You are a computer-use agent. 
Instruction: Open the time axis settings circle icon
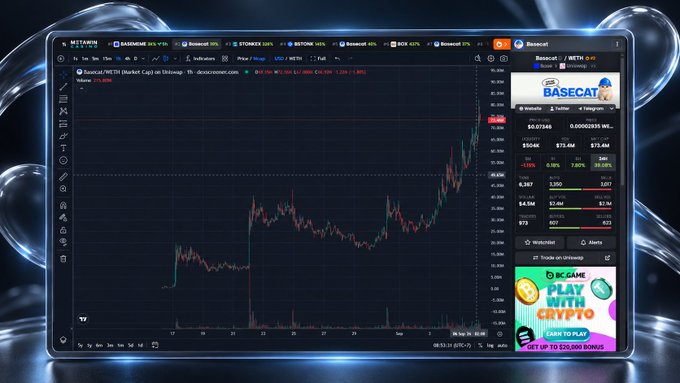click(x=499, y=334)
